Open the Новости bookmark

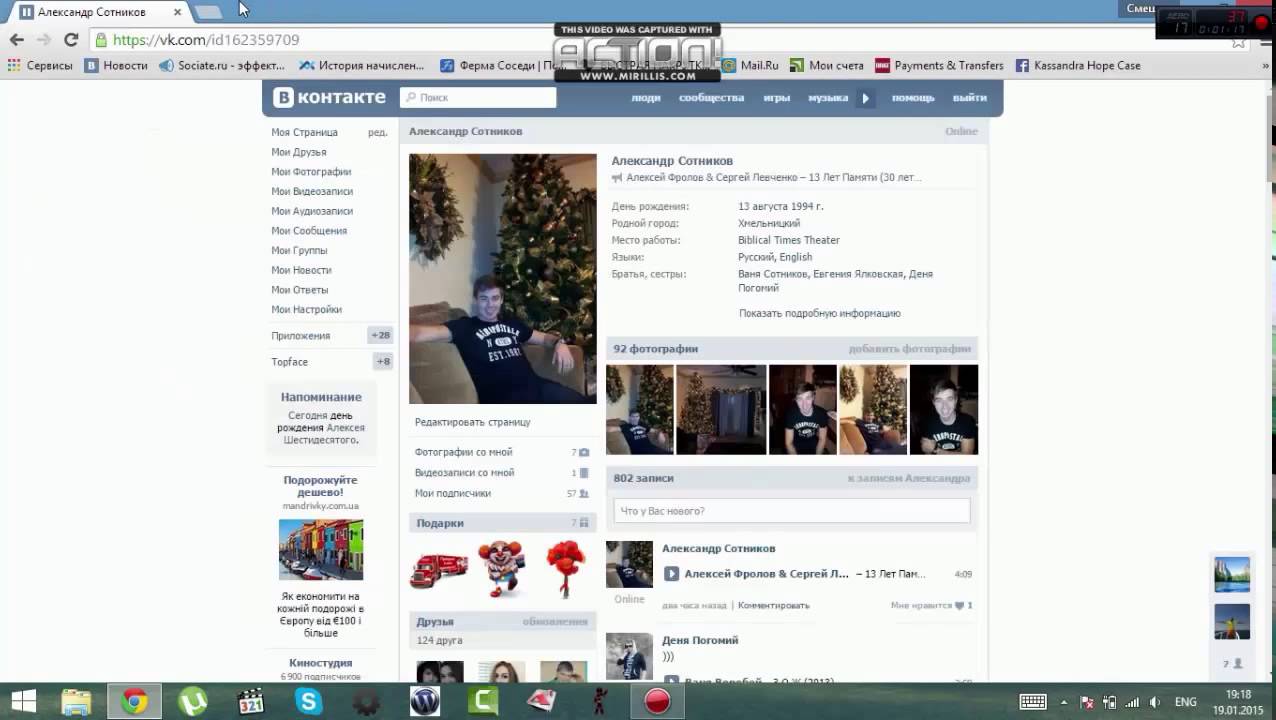point(116,66)
